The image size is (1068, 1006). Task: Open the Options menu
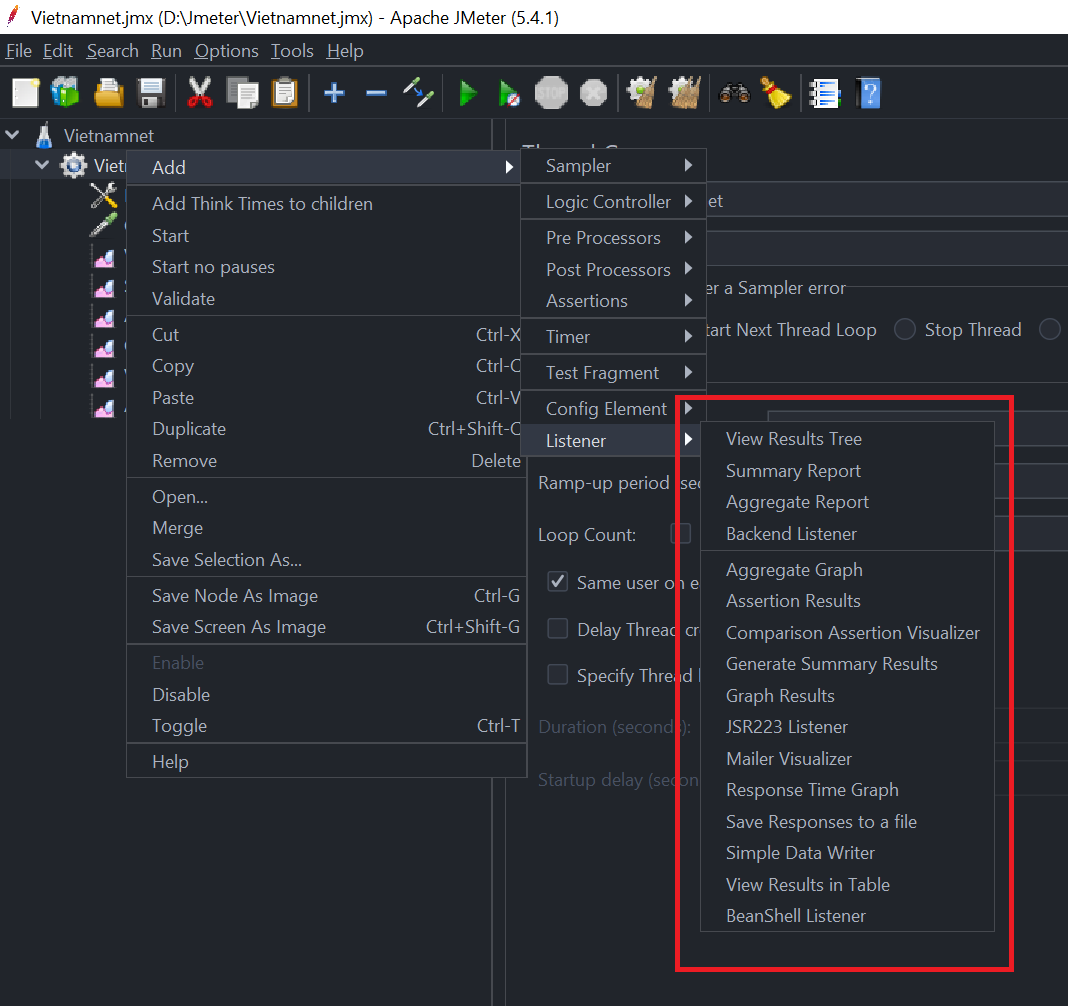click(x=226, y=51)
